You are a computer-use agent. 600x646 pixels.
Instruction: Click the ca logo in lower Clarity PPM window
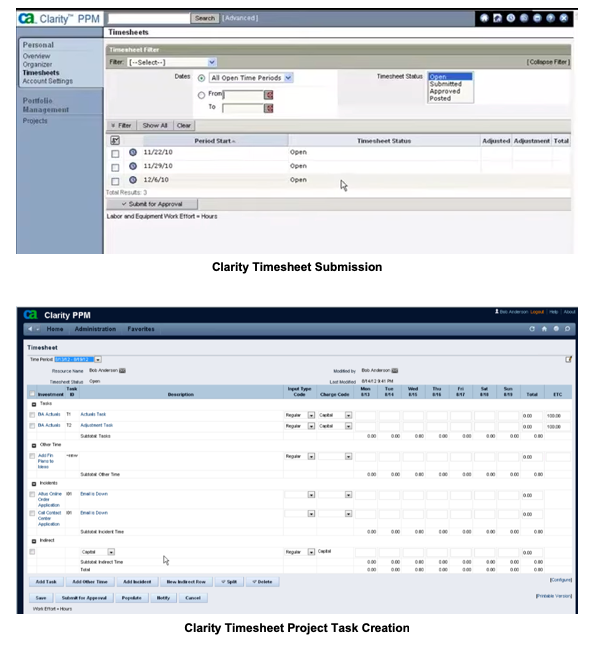point(30,315)
